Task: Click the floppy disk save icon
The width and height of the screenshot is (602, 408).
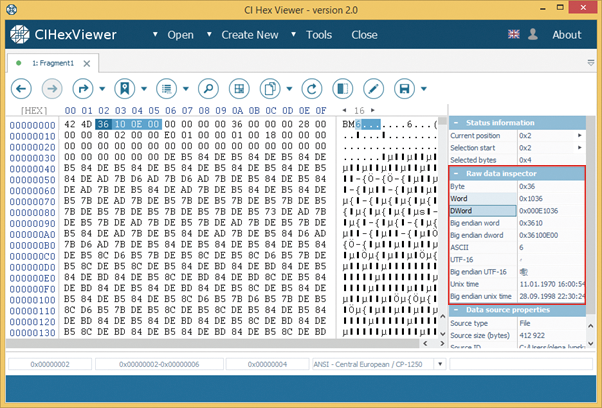Action: 404,89
